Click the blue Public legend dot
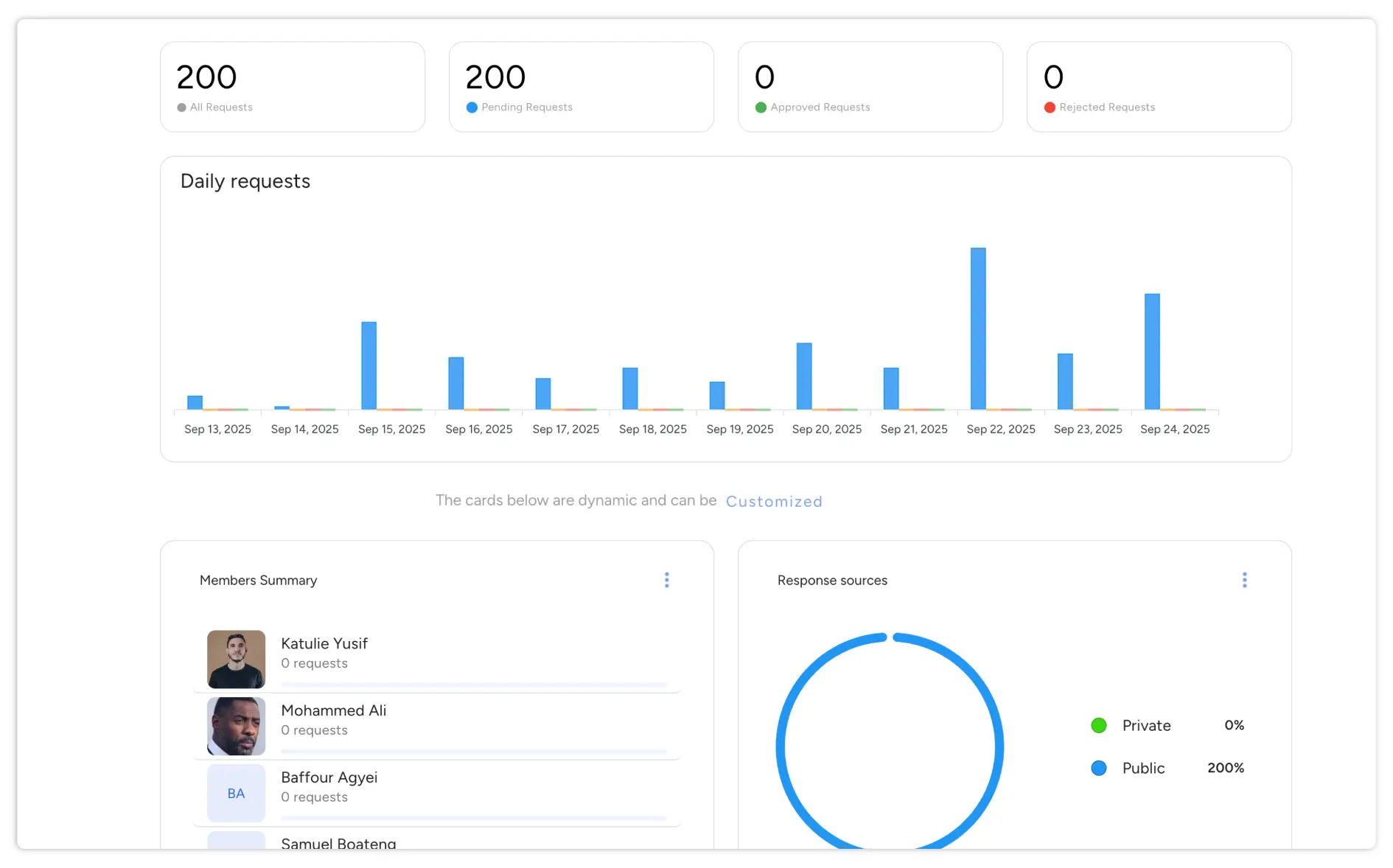Image resolution: width=1393 pixels, height=868 pixels. point(1098,768)
